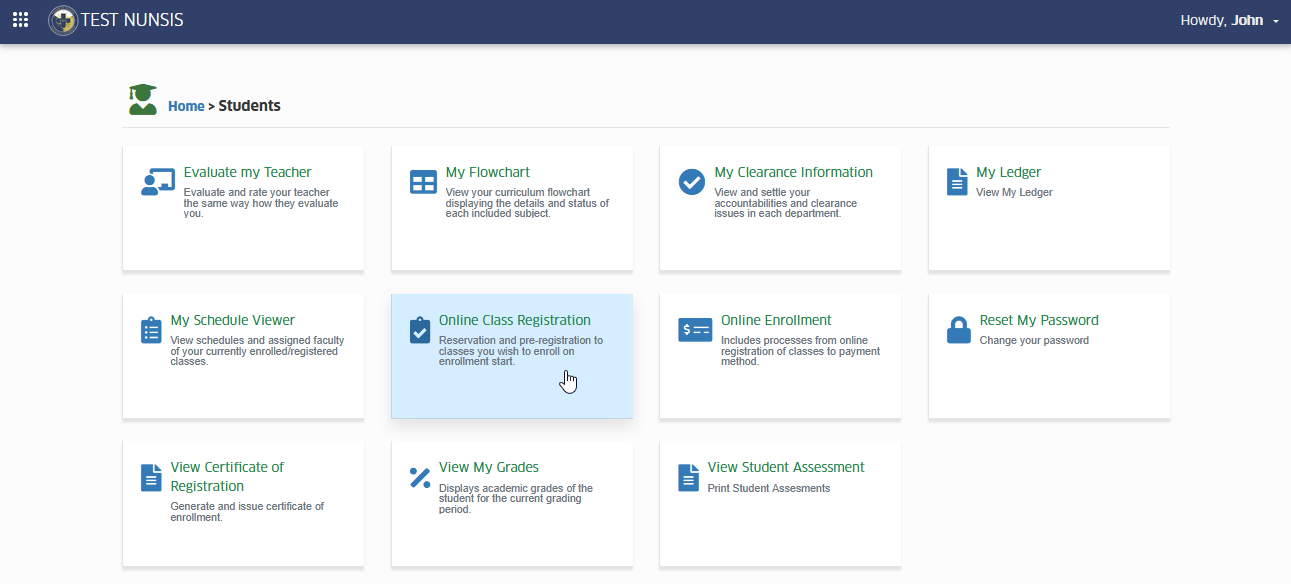Click 'Displays academic grades' description text
Viewport: 1291px width, 584px height.
click(x=516, y=498)
